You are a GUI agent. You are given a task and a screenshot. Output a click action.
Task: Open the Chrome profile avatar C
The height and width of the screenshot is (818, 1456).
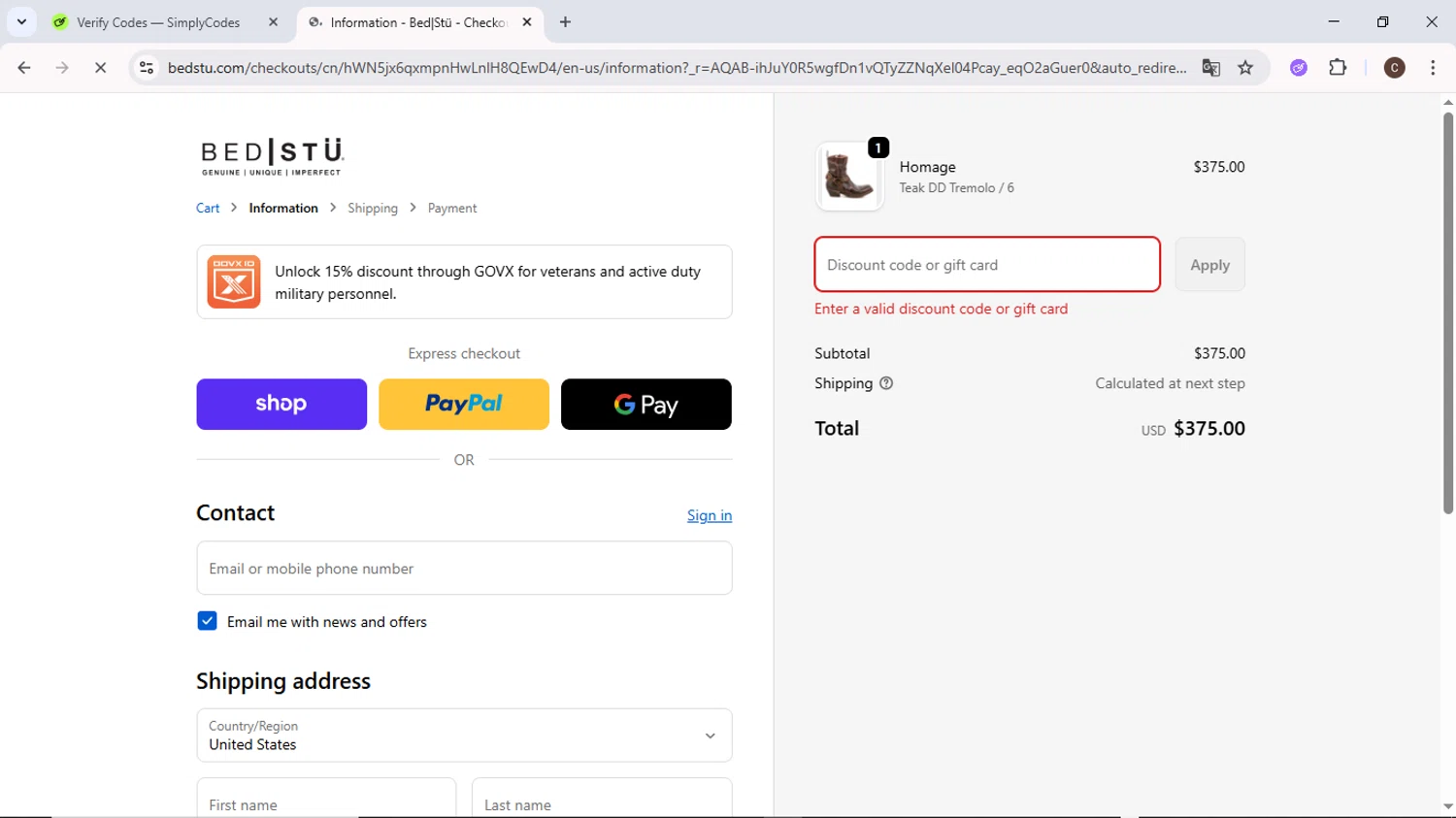point(1395,68)
